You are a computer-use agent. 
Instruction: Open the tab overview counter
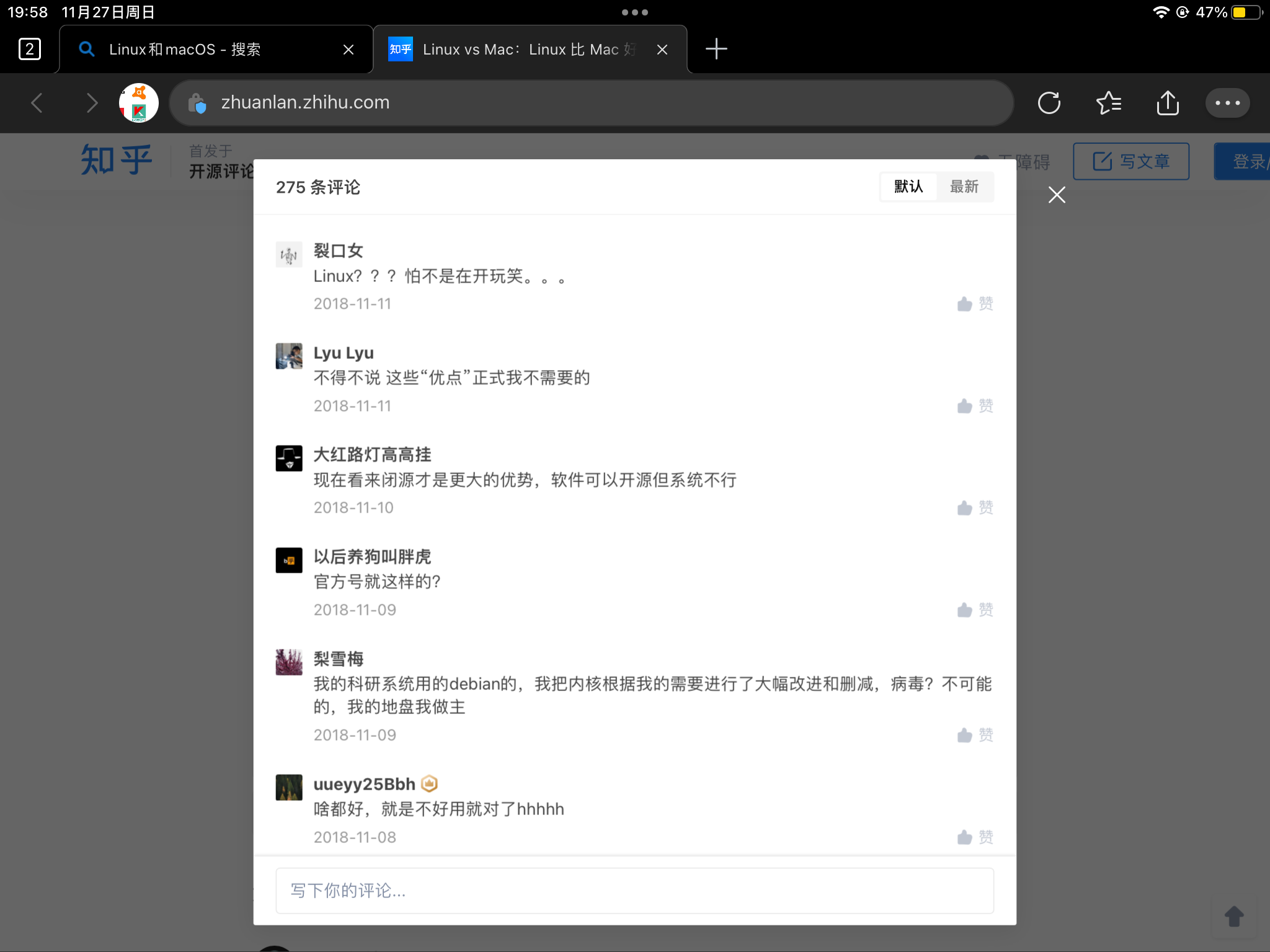pos(29,48)
